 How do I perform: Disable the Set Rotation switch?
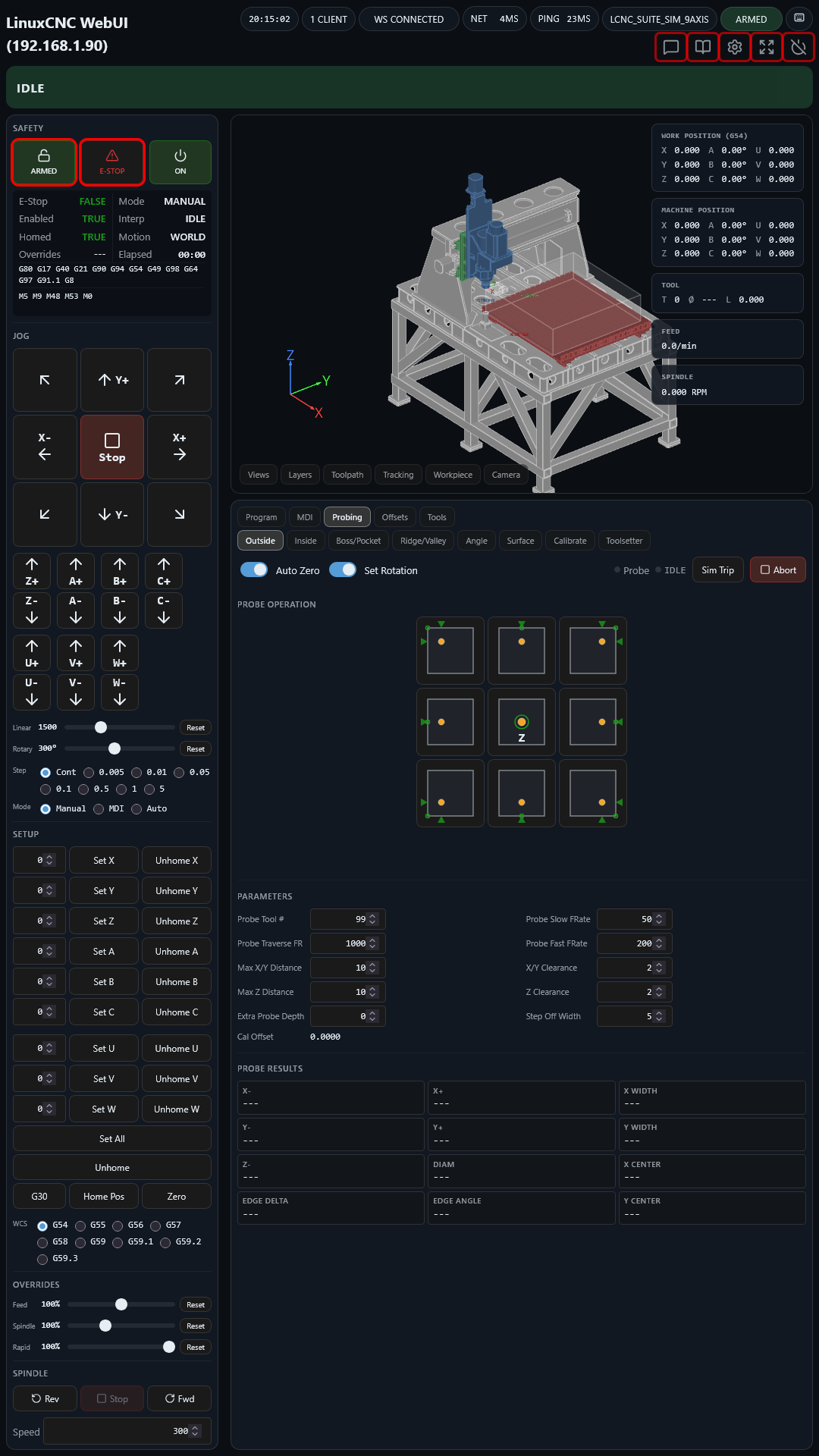coord(343,570)
